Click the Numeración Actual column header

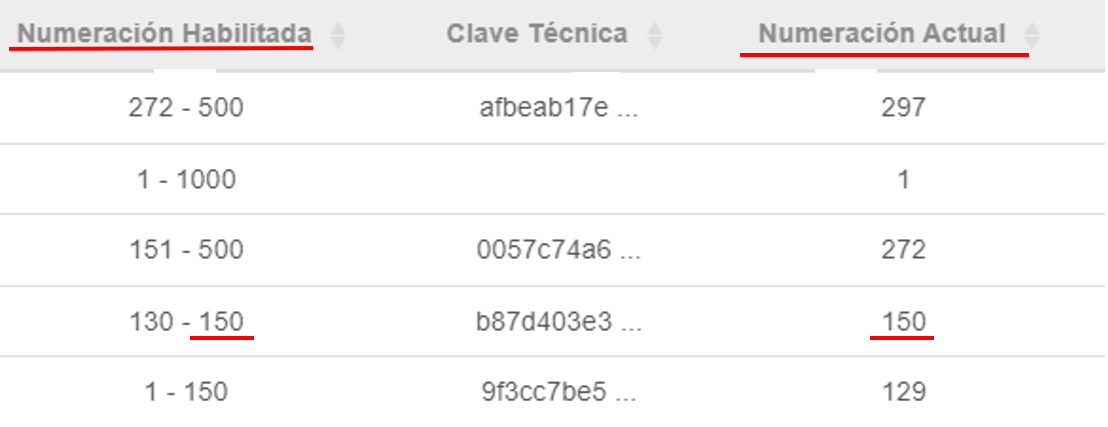pyautogui.click(x=882, y=33)
